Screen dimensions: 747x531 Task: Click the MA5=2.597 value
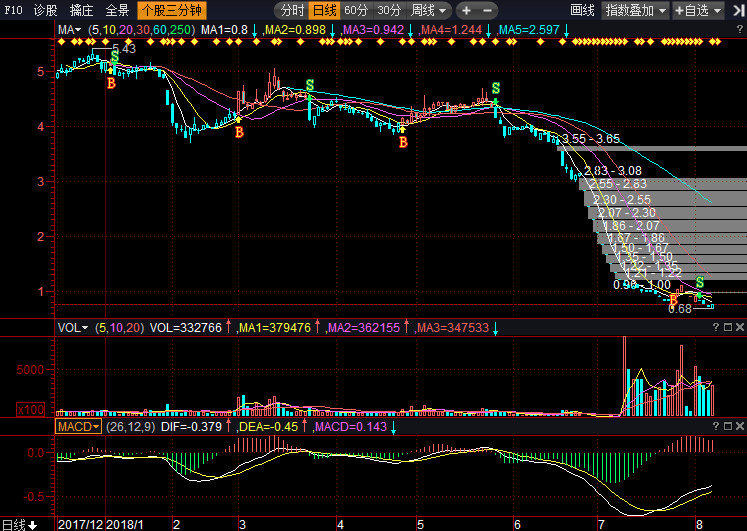(x=529, y=30)
